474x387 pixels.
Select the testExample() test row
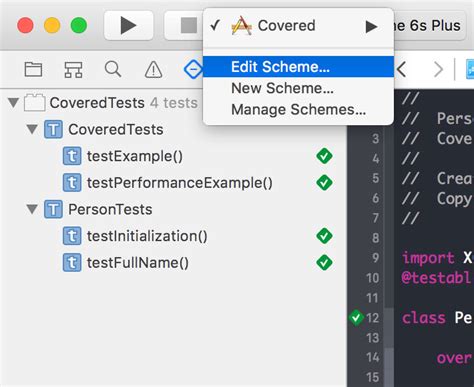click(x=173, y=156)
